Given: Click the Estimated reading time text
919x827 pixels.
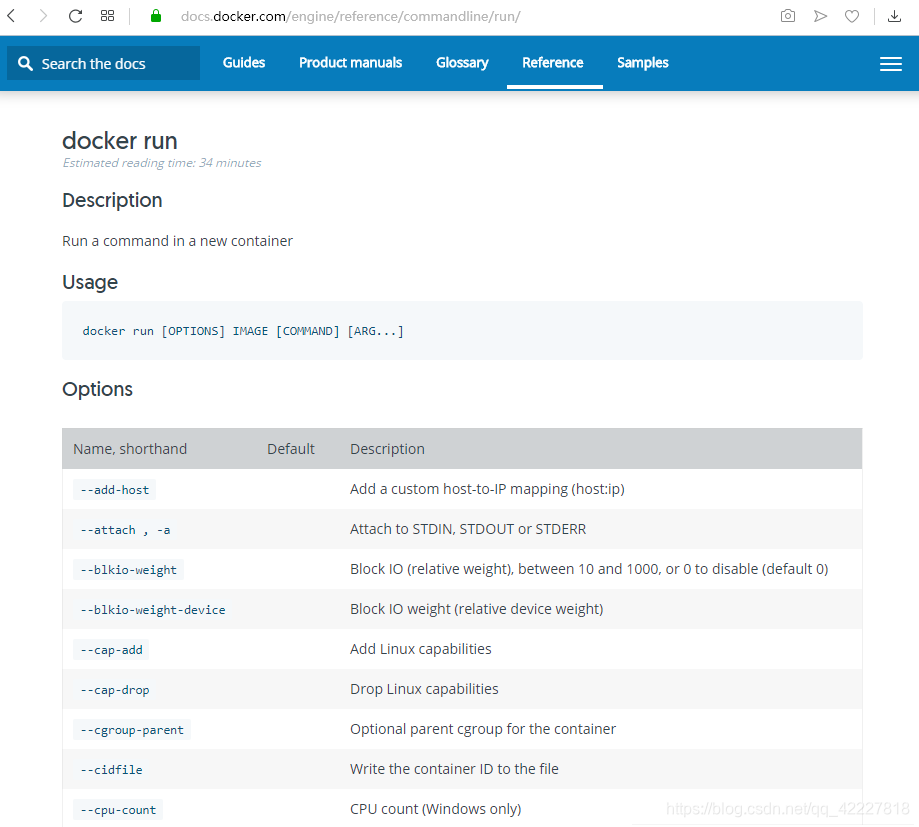Looking at the screenshot, I should (x=162, y=163).
